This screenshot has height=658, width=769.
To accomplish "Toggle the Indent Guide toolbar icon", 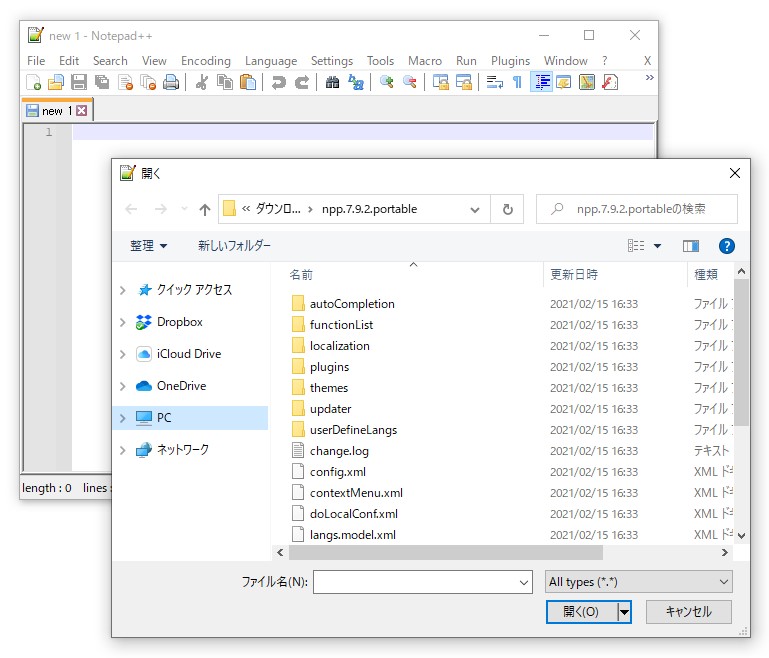I will click(541, 82).
